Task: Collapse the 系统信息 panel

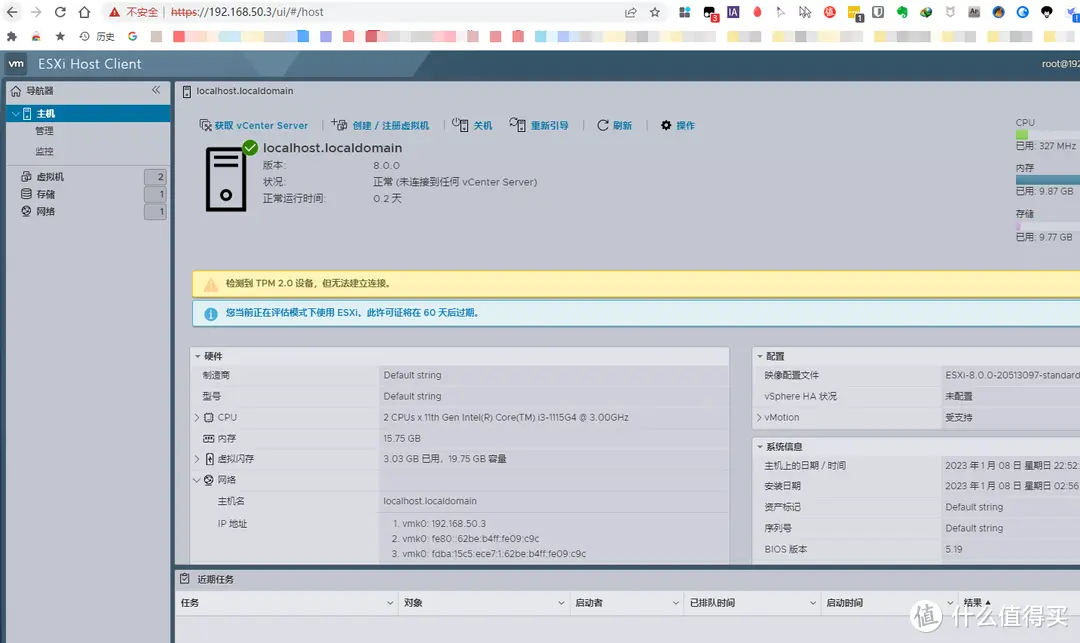Action: [760, 446]
